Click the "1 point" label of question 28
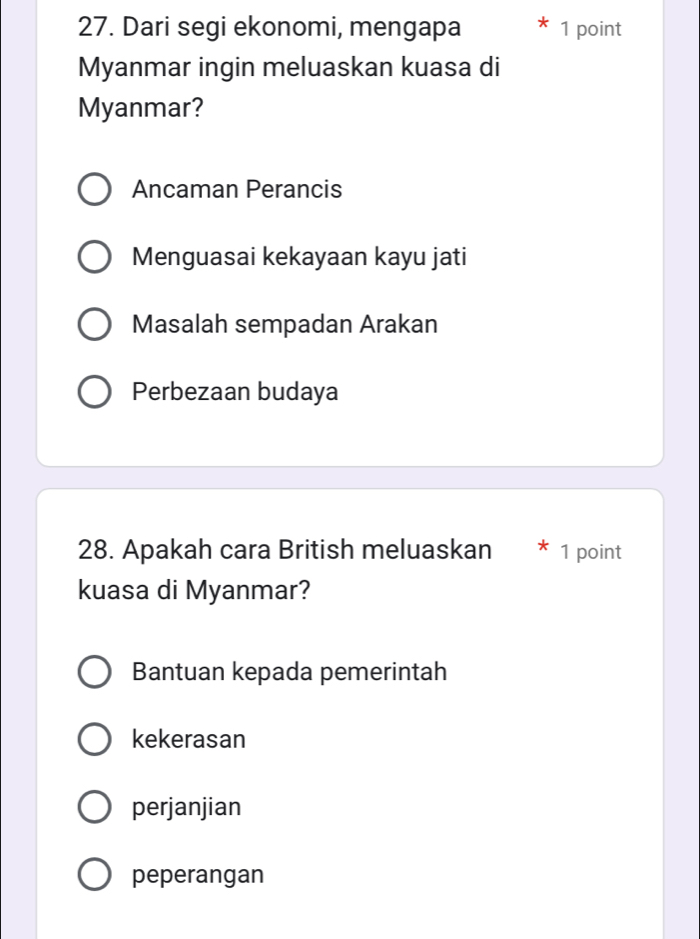 (591, 551)
